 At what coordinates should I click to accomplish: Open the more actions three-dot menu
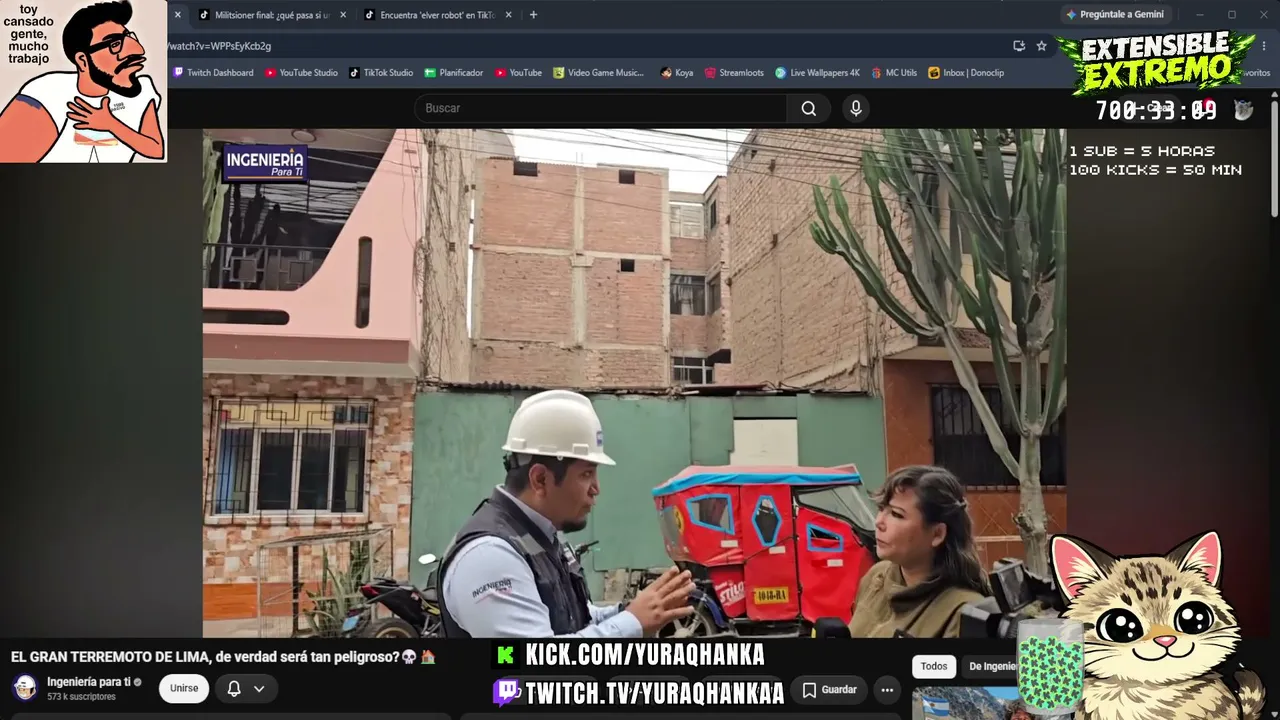click(887, 689)
